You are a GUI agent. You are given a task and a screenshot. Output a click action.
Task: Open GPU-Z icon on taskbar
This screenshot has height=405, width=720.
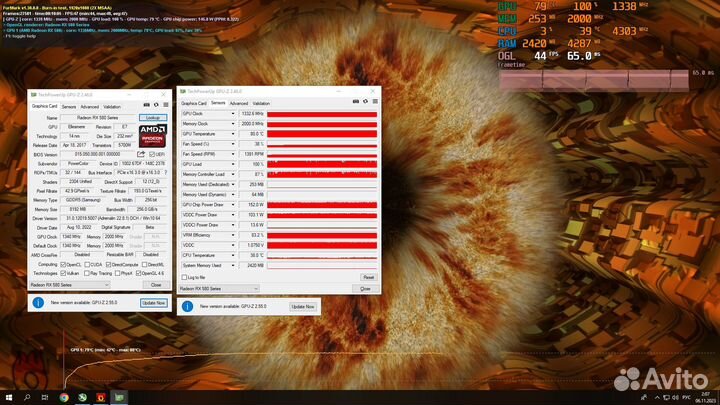[119, 397]
